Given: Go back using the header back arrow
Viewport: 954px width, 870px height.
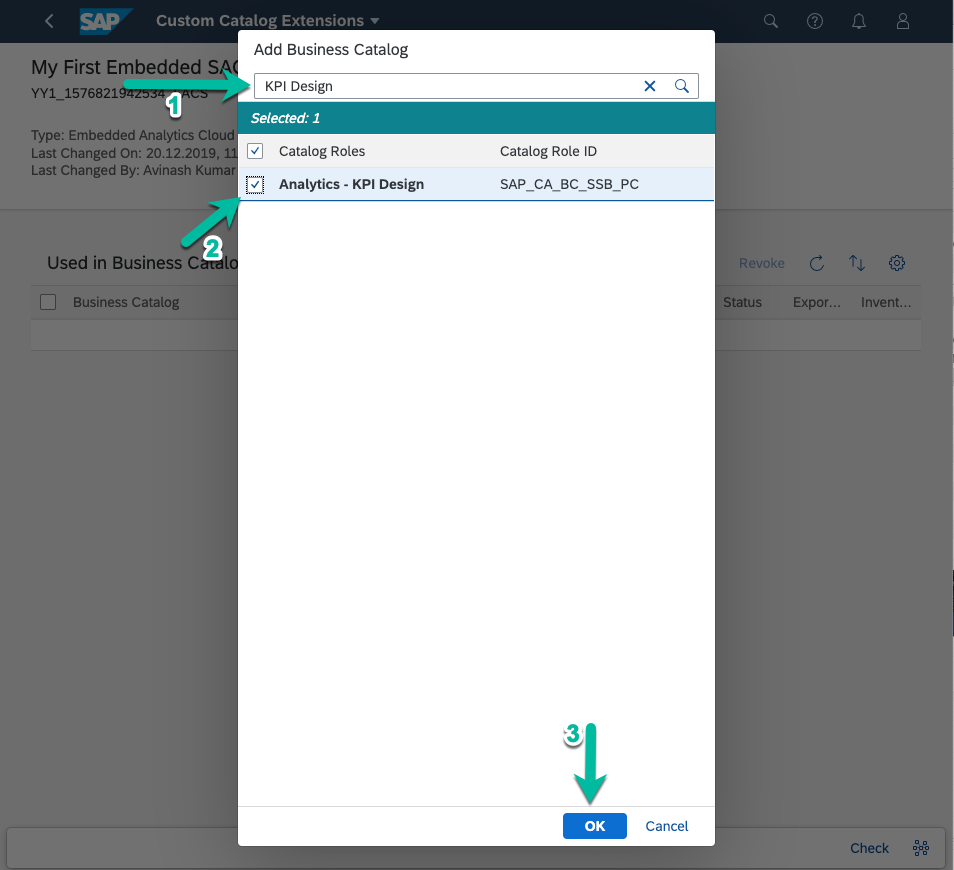Looking at the screenshot, I should pyautogui.click(x=49, y=21).
